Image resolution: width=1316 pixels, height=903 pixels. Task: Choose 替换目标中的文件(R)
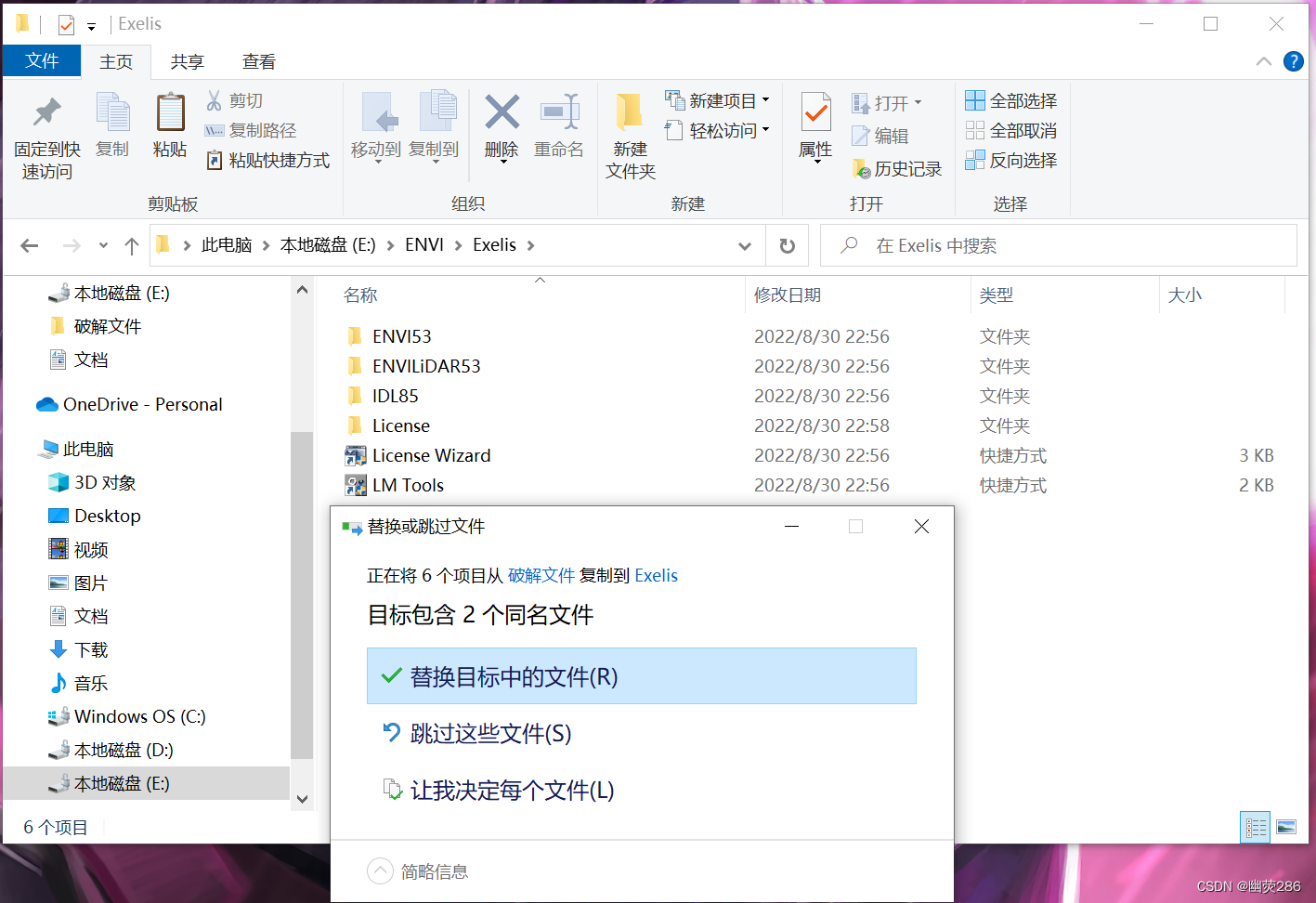pos(642,676)
